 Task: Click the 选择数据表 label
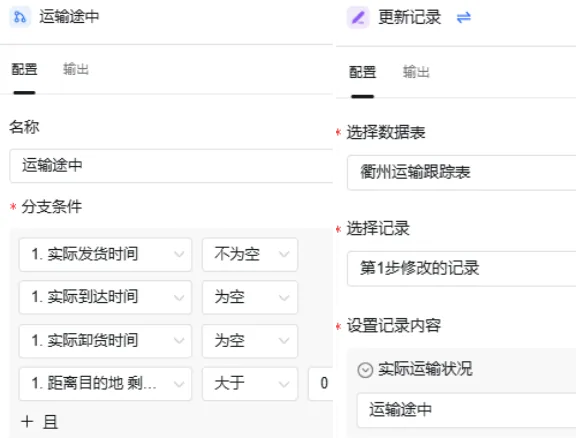(386, 133)
